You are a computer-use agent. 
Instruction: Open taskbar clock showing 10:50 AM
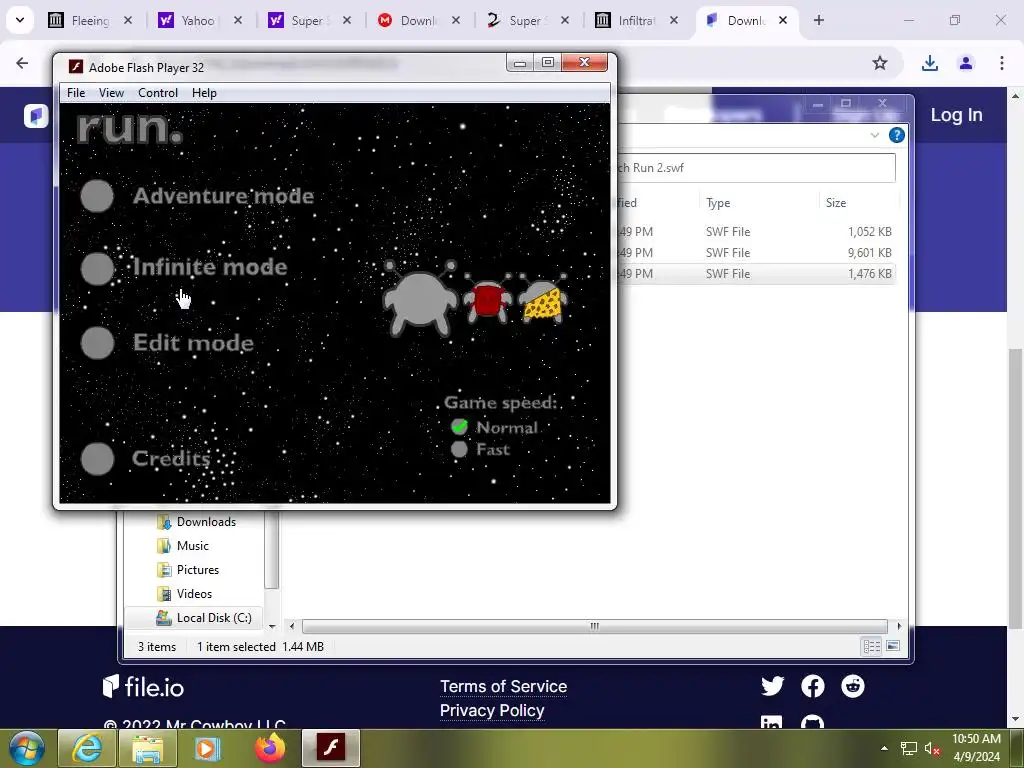[x=976, y=748]
